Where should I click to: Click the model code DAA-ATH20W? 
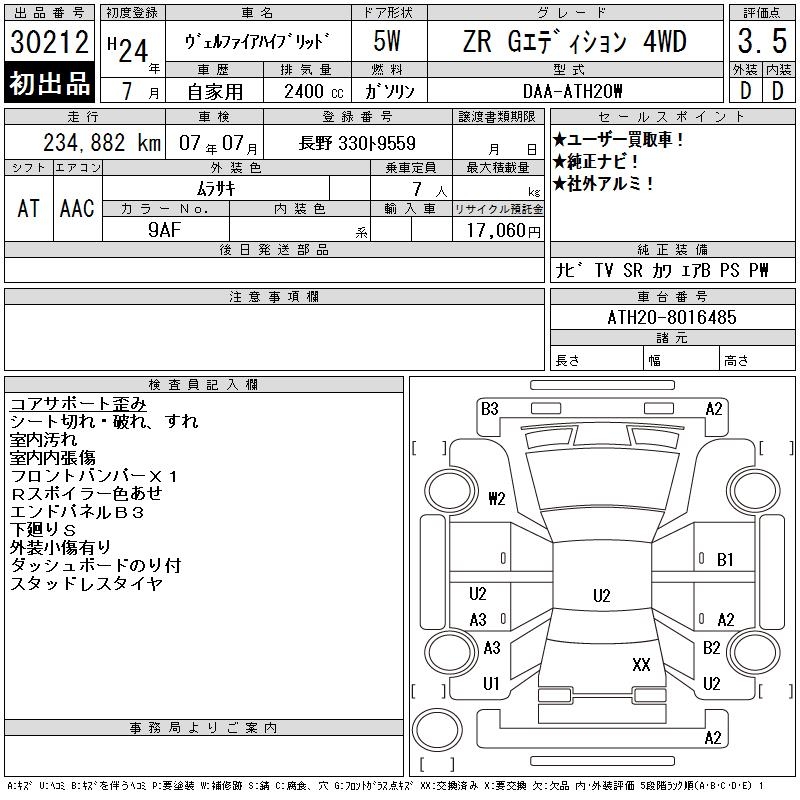(573, 91)
